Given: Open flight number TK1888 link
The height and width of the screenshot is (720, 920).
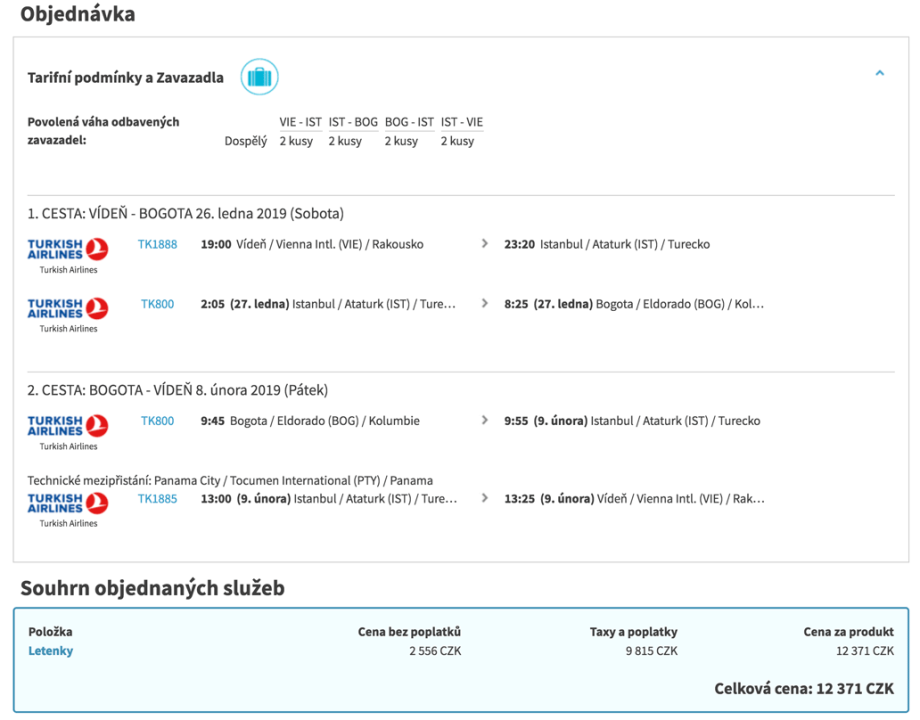Looking at the screenshot, I should pyautogui.click(x=157, y=244).
